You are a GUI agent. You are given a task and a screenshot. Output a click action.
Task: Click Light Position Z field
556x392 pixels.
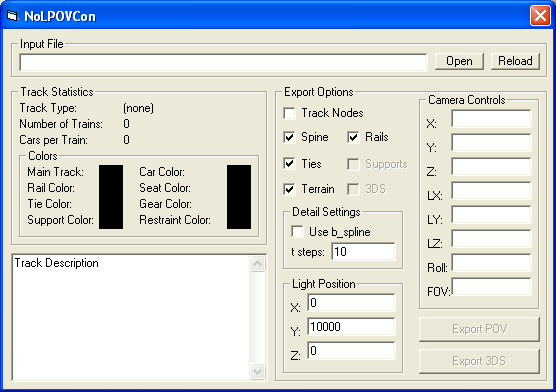coord(351,350)
